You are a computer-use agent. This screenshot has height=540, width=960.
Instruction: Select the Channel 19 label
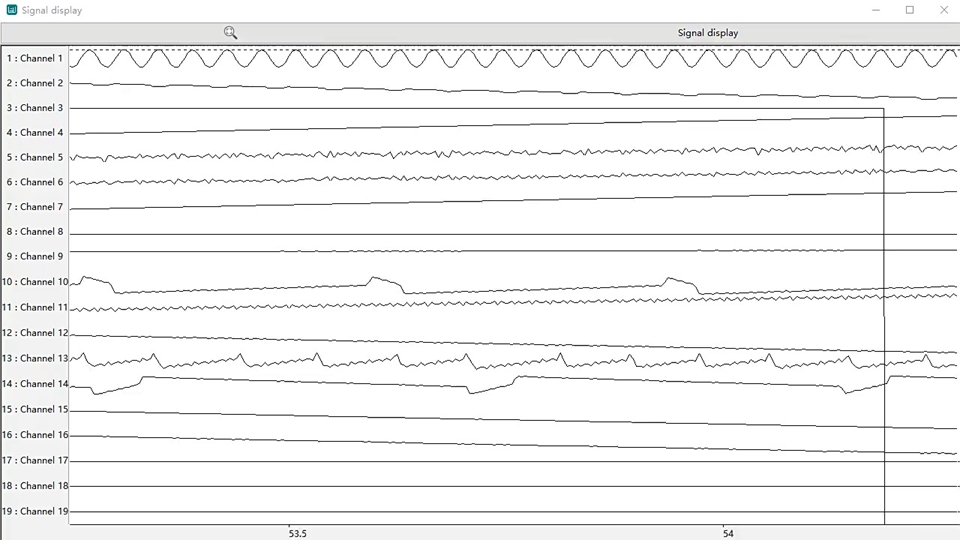click(x=35, y=511)
